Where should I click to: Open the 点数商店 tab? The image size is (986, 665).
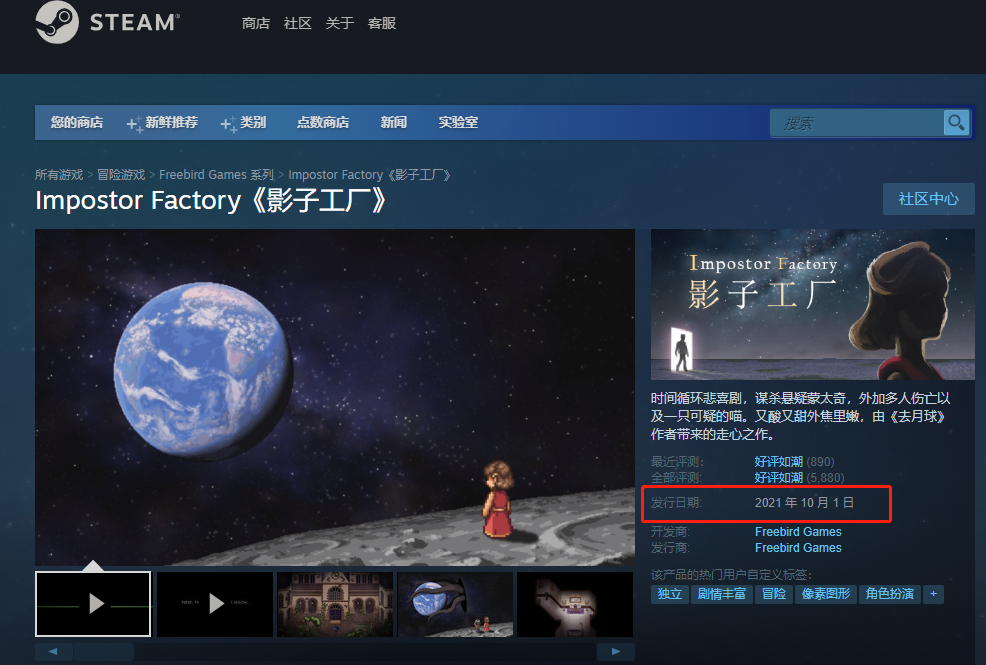click(x=323, y=122)
